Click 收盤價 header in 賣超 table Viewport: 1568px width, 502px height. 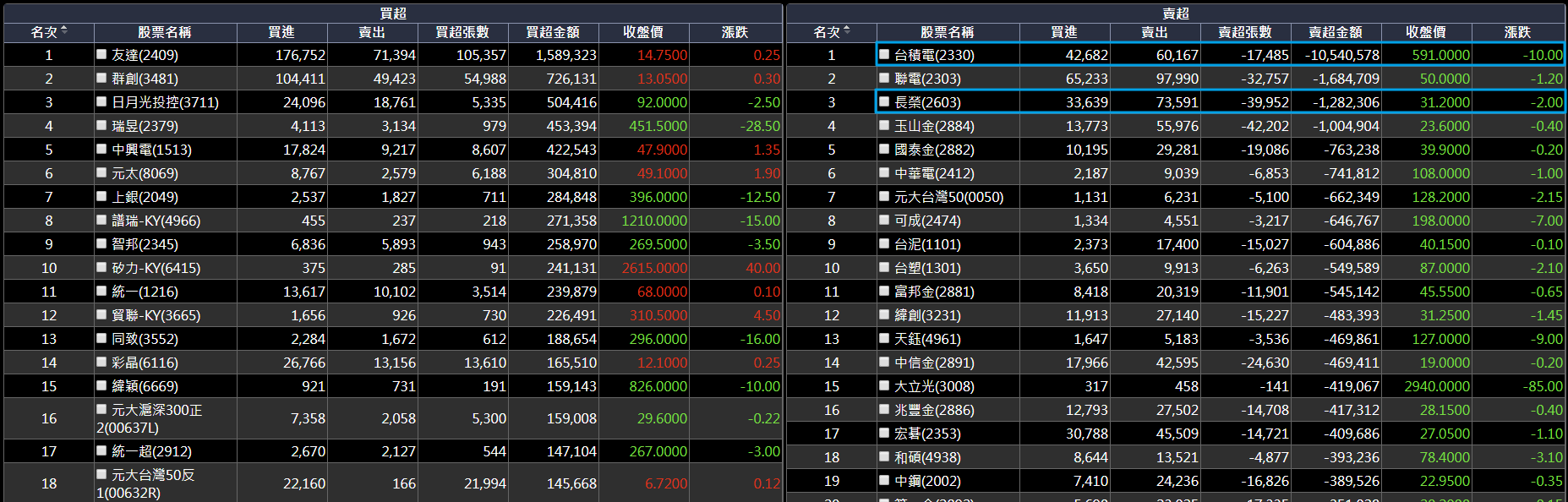tap(1426, 32)
